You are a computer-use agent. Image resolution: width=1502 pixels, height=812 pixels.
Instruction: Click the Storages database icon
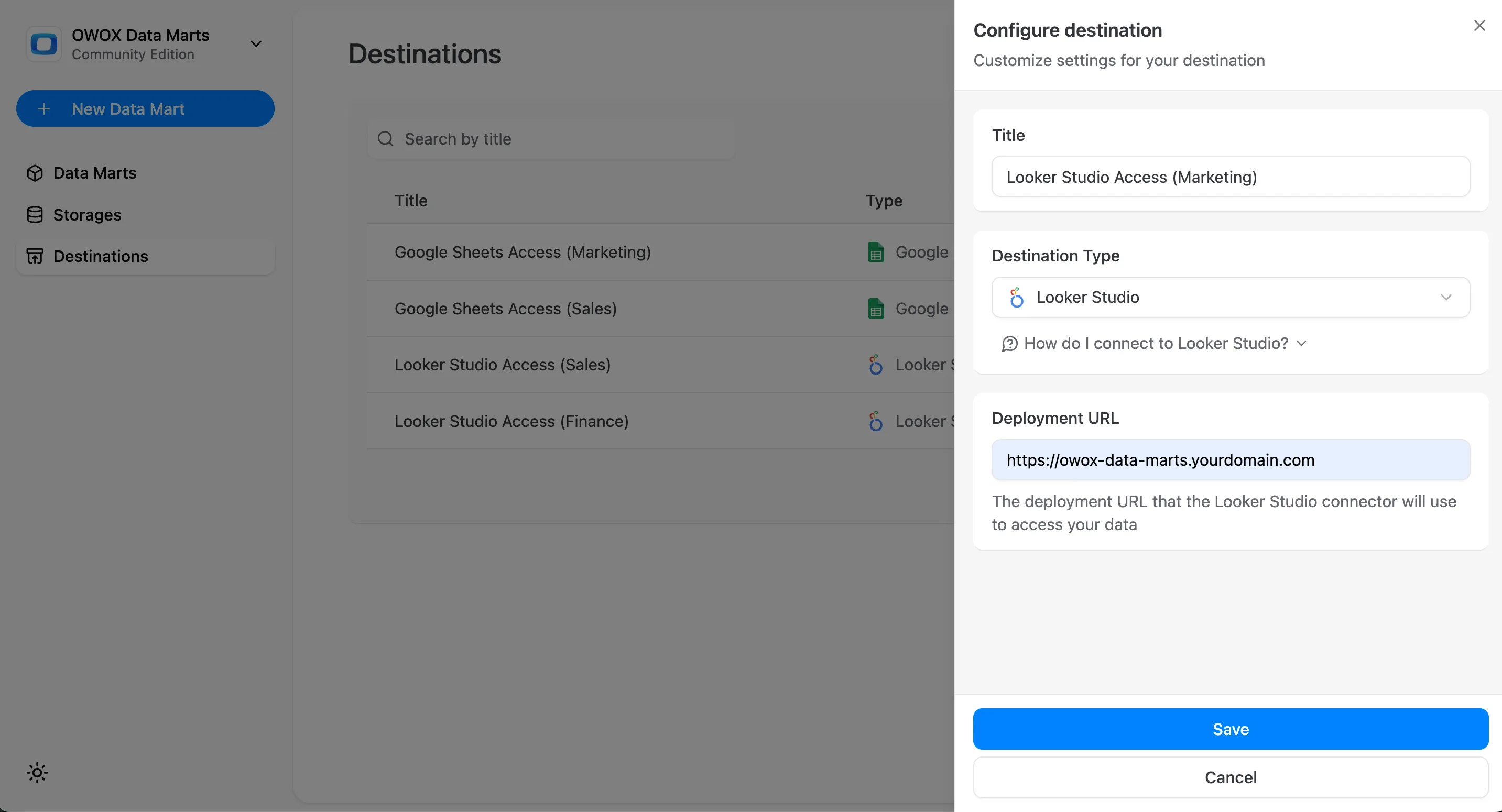point(35,215)
